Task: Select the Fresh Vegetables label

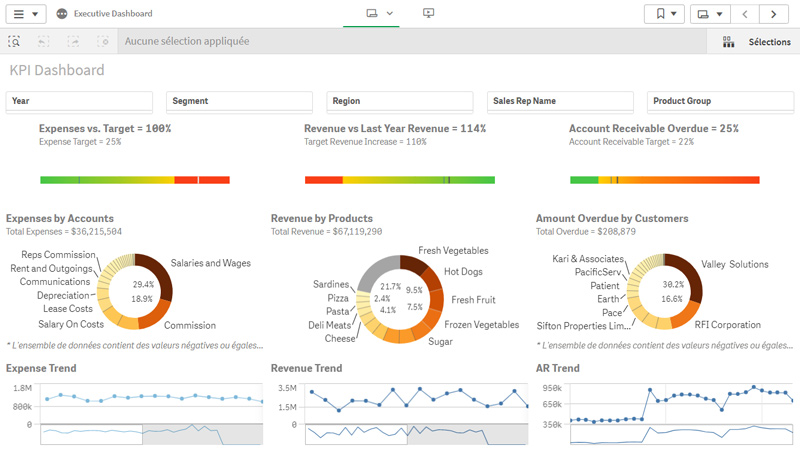Action: click(454, 251)
